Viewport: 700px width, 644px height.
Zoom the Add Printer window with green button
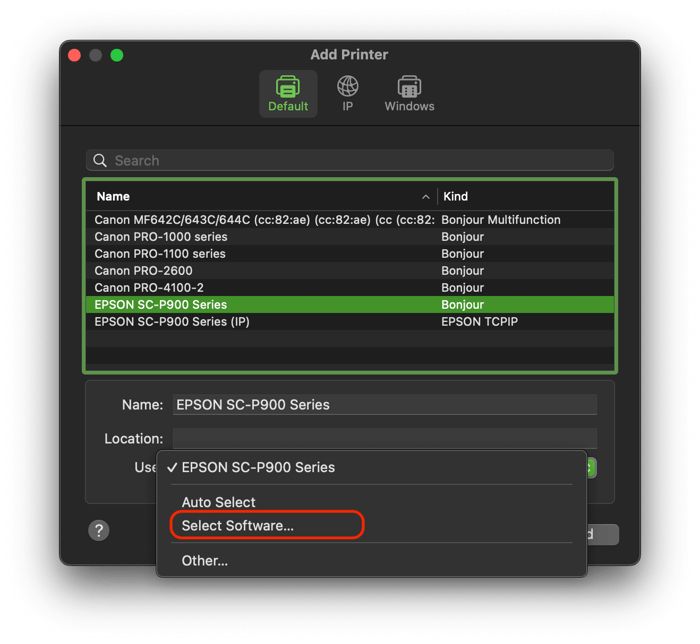117,55
